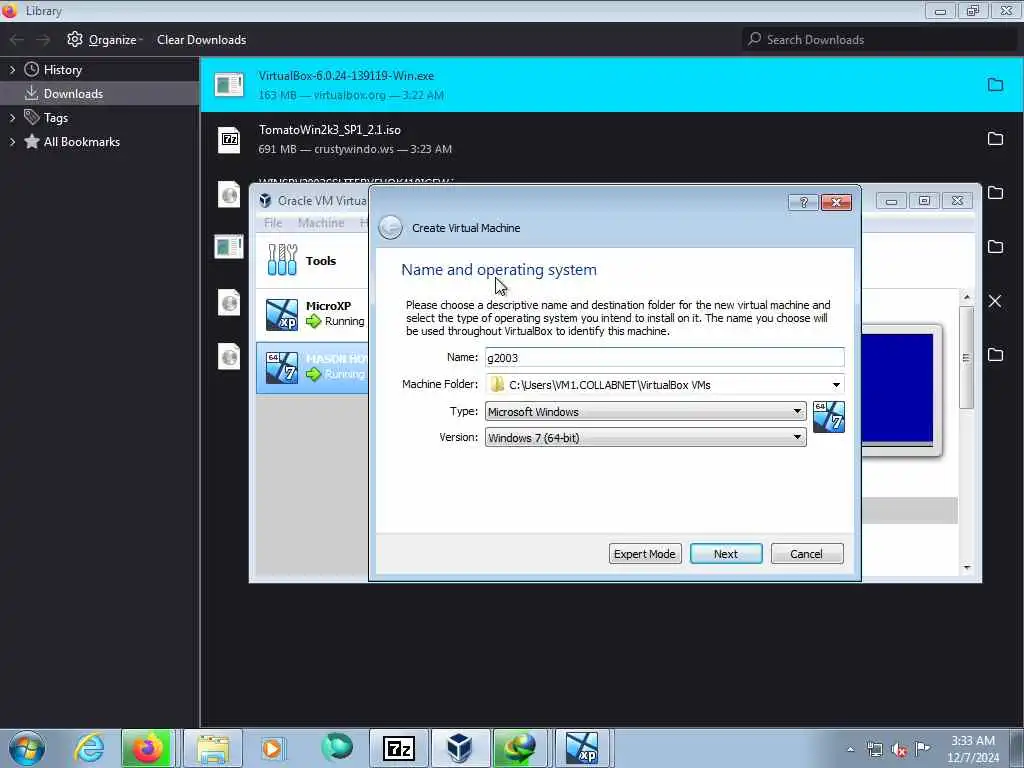Switch to VirtualBox Manager in the taskbar
Image resolution: width=1024 pixels, height=768 pixels.
(x=460, y=748)
